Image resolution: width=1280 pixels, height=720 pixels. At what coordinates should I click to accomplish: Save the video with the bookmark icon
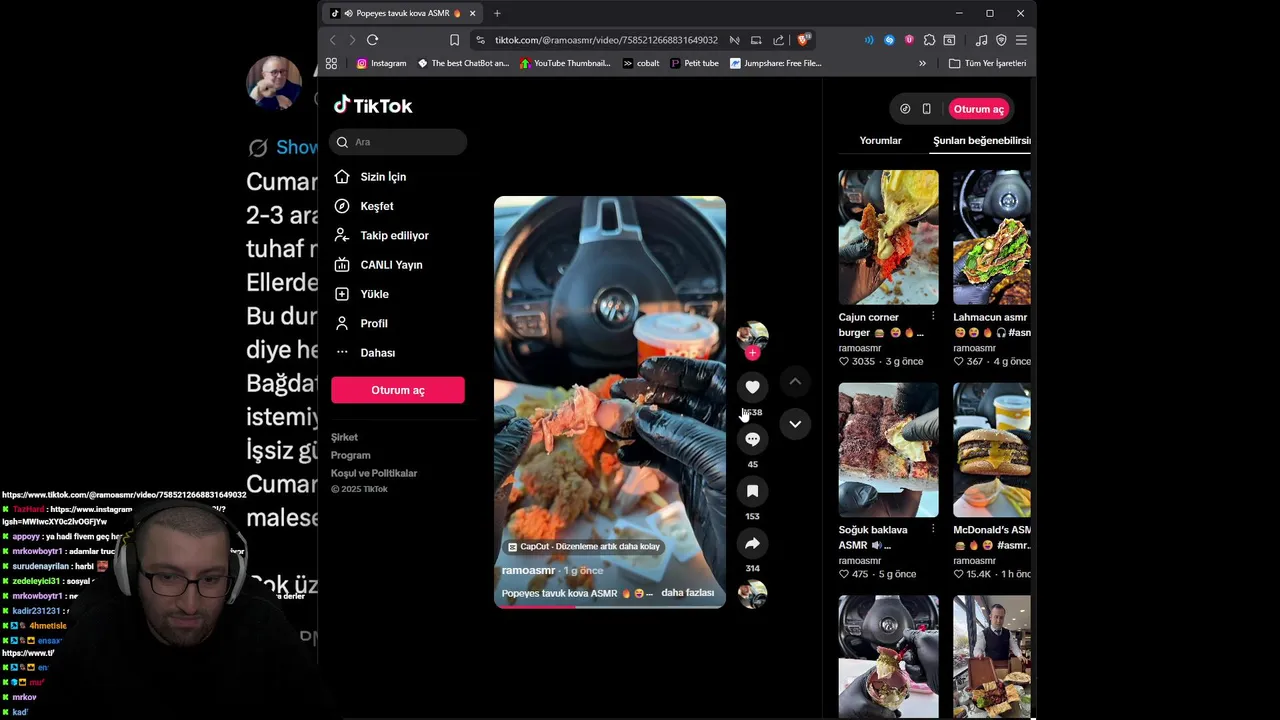[x=752, y=491]
